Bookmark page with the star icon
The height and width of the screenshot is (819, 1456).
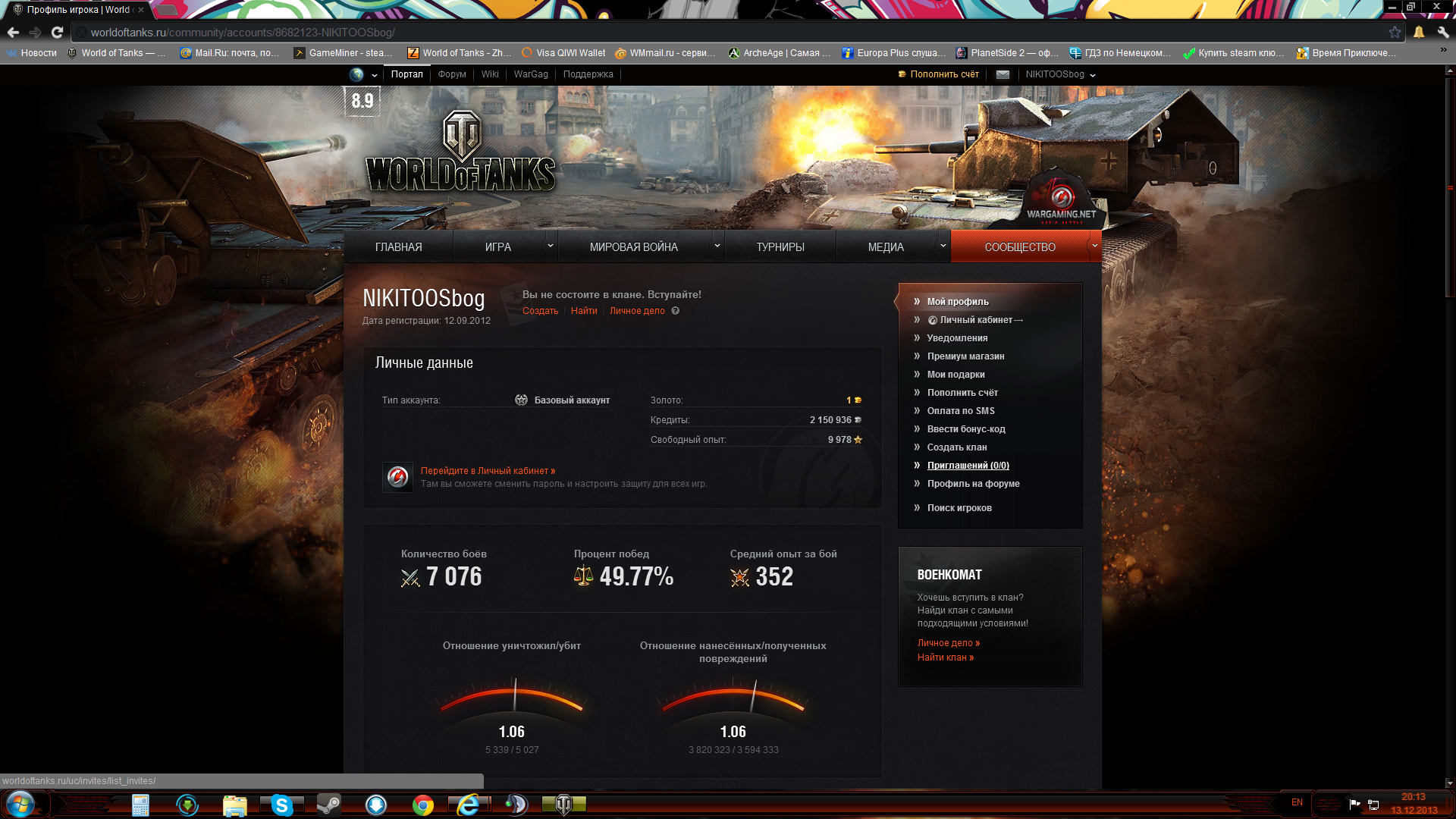click(x=1395, y=32)
